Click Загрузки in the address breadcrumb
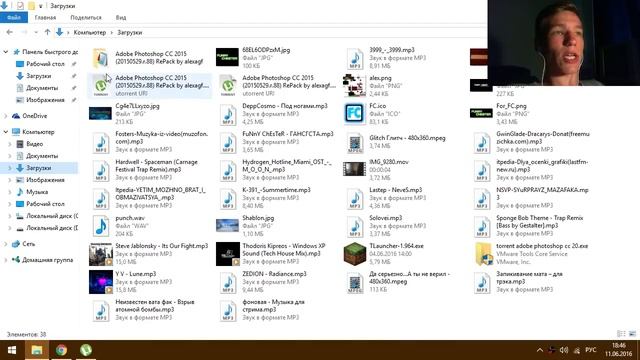The width and height of the screenshot is (640, 360). coord(129,32)
